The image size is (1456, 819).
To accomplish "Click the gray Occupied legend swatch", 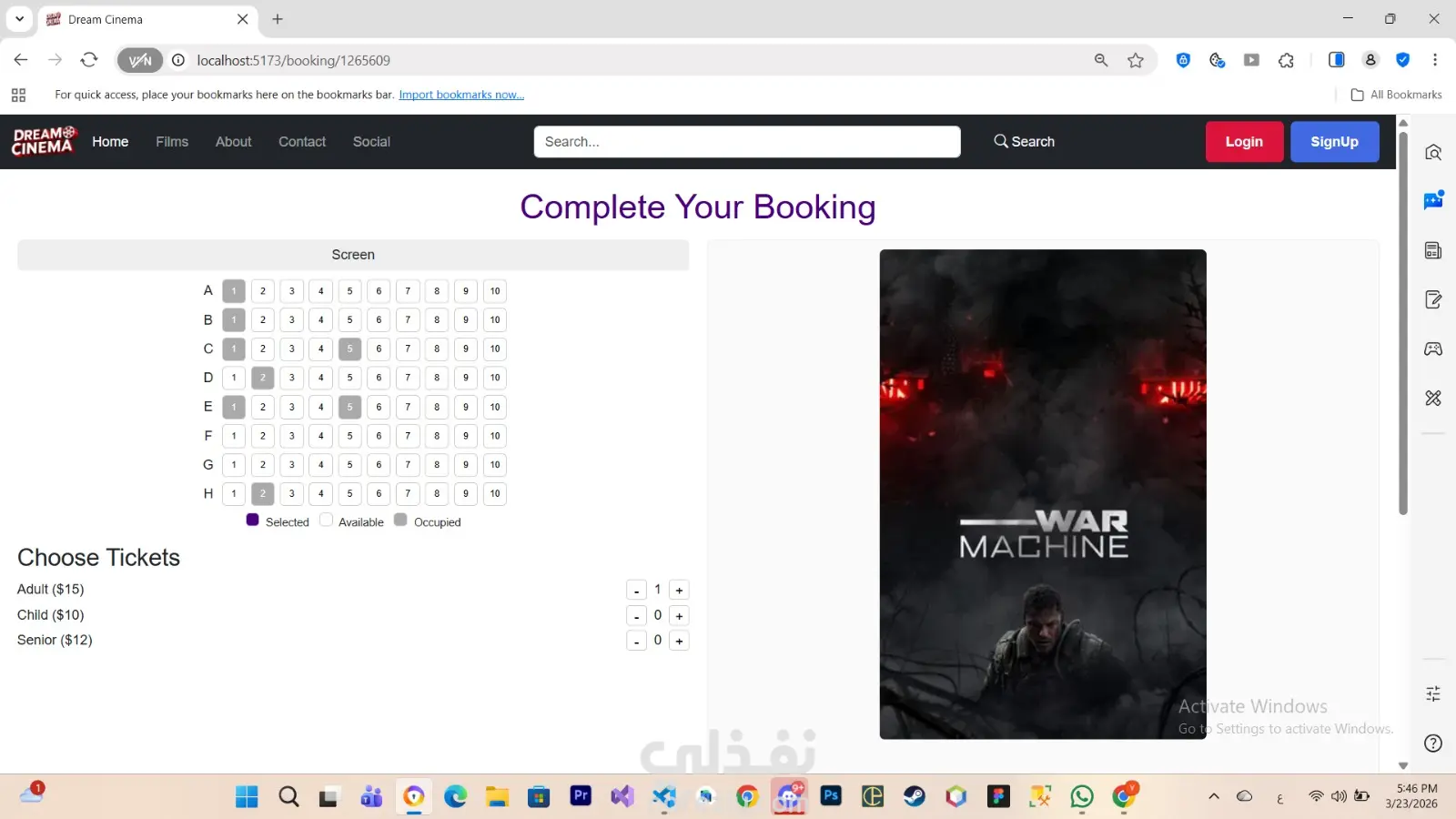I will 400,520.
